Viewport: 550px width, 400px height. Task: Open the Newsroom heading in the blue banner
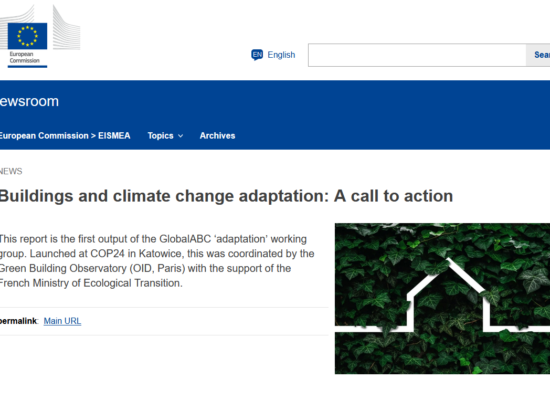[x=29, y=101]
